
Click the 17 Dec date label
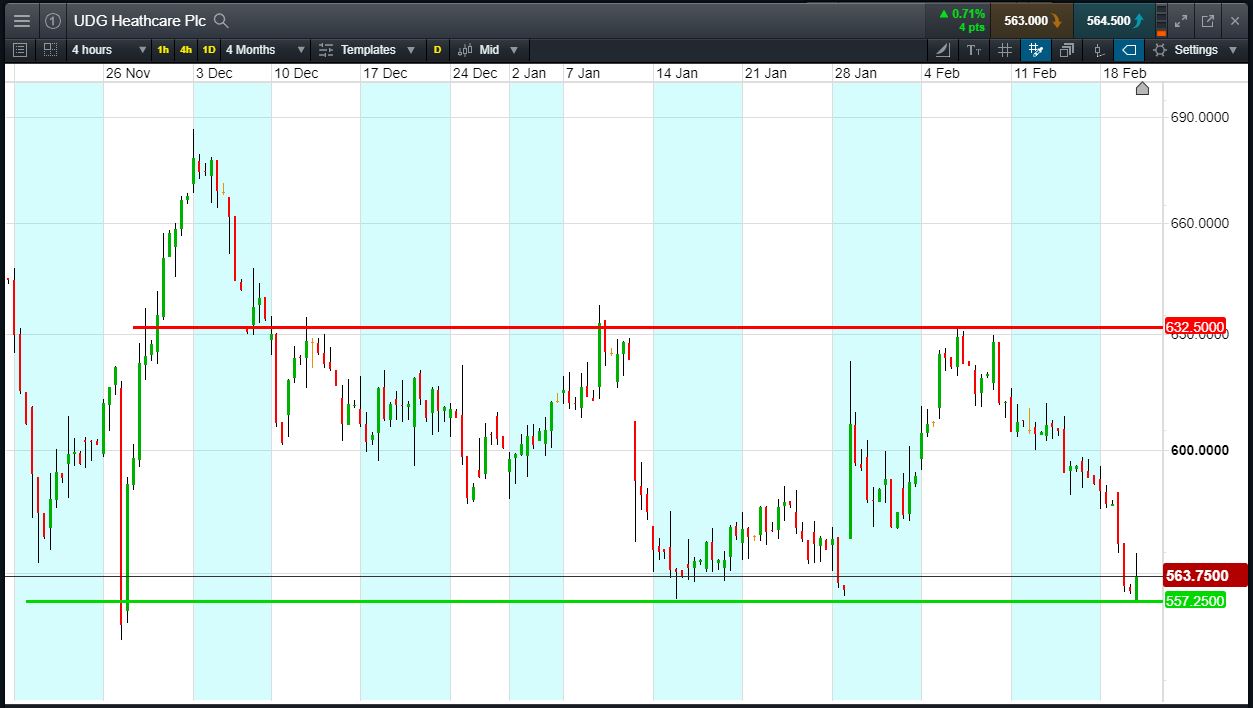[385, 73]
